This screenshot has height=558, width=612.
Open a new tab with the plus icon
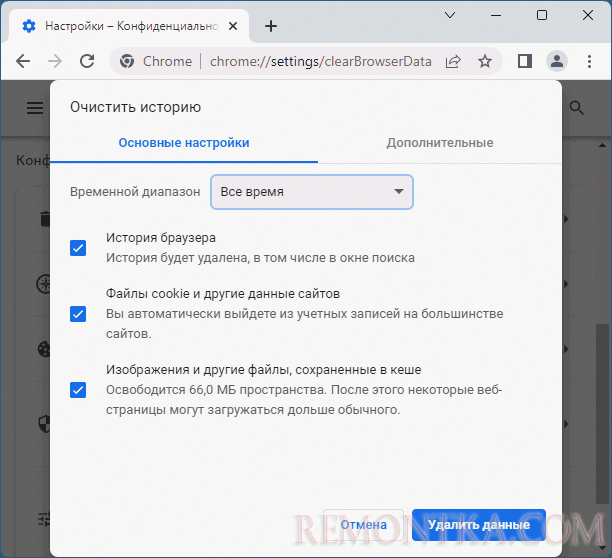click(x=271, y=26)
